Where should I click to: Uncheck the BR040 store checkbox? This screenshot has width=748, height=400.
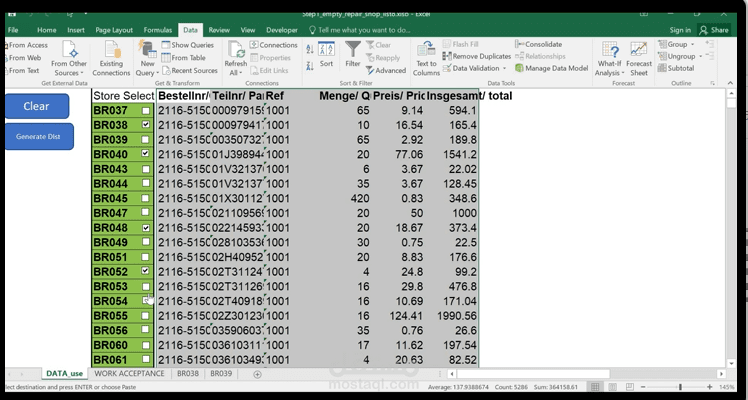click(145, 154)
